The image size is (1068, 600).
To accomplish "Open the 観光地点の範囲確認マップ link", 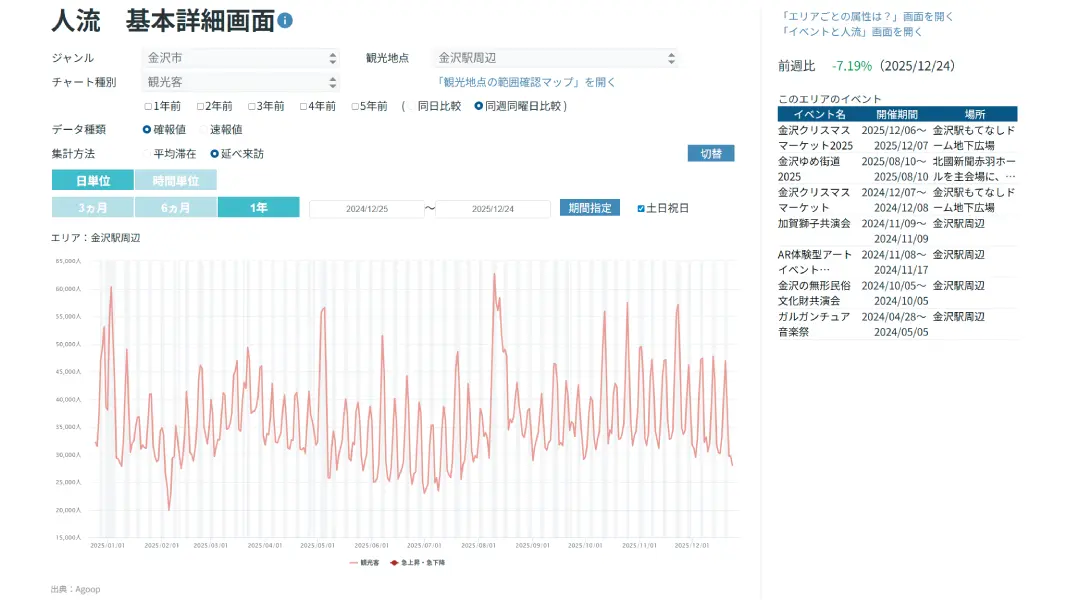I will [526, 82].
